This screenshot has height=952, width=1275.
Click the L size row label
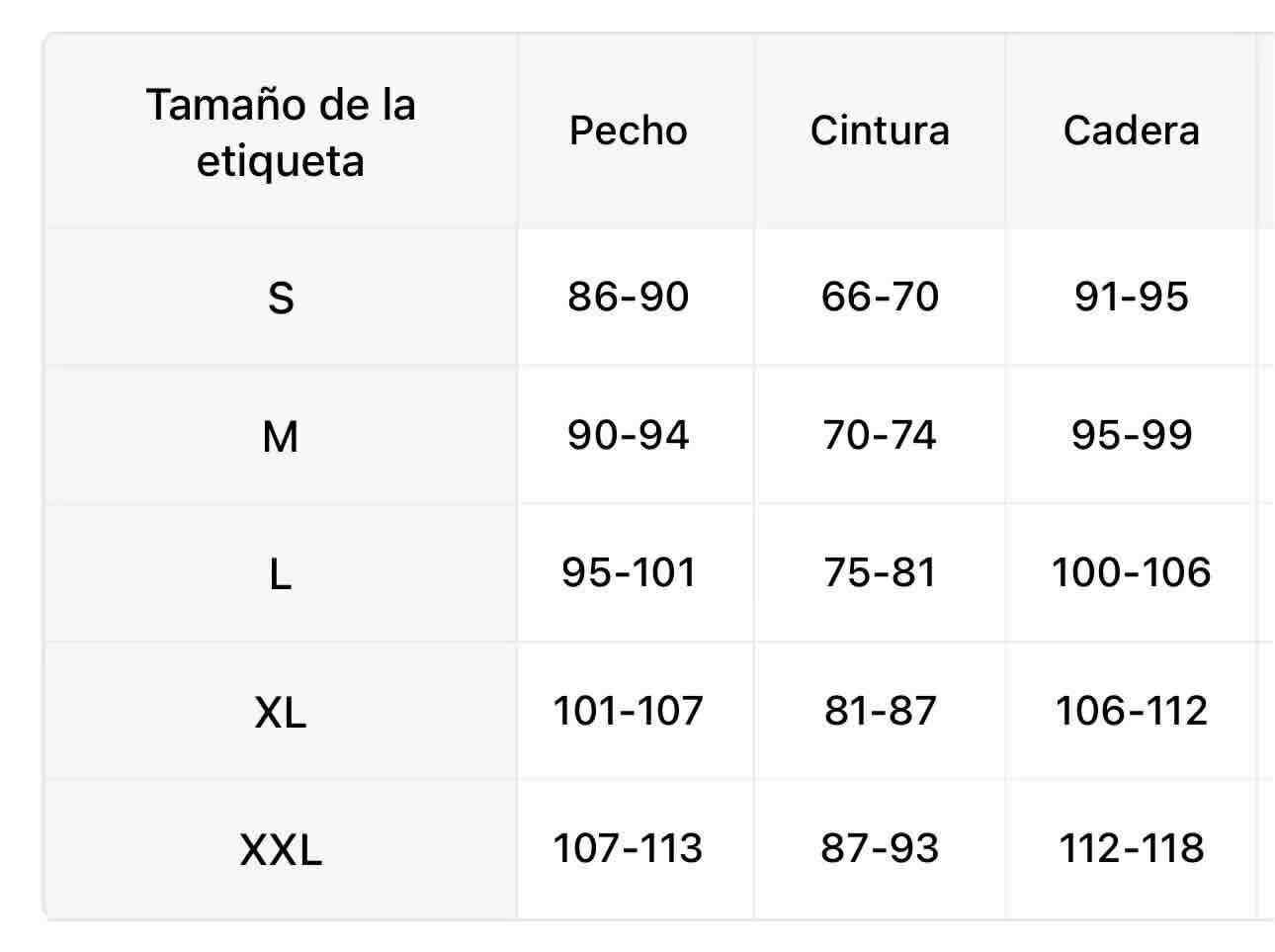281,572
